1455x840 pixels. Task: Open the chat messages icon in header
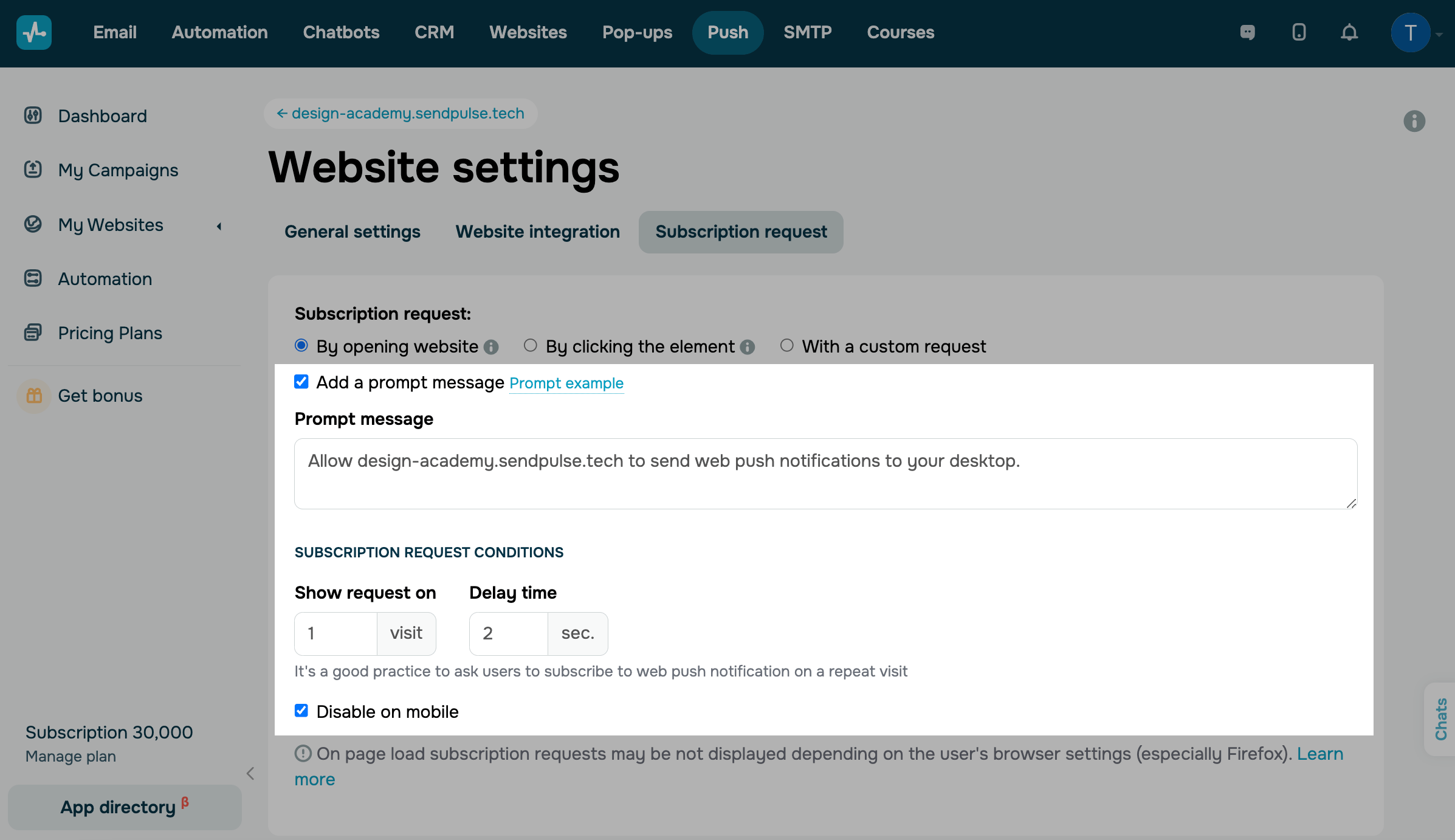(1247, 32)
